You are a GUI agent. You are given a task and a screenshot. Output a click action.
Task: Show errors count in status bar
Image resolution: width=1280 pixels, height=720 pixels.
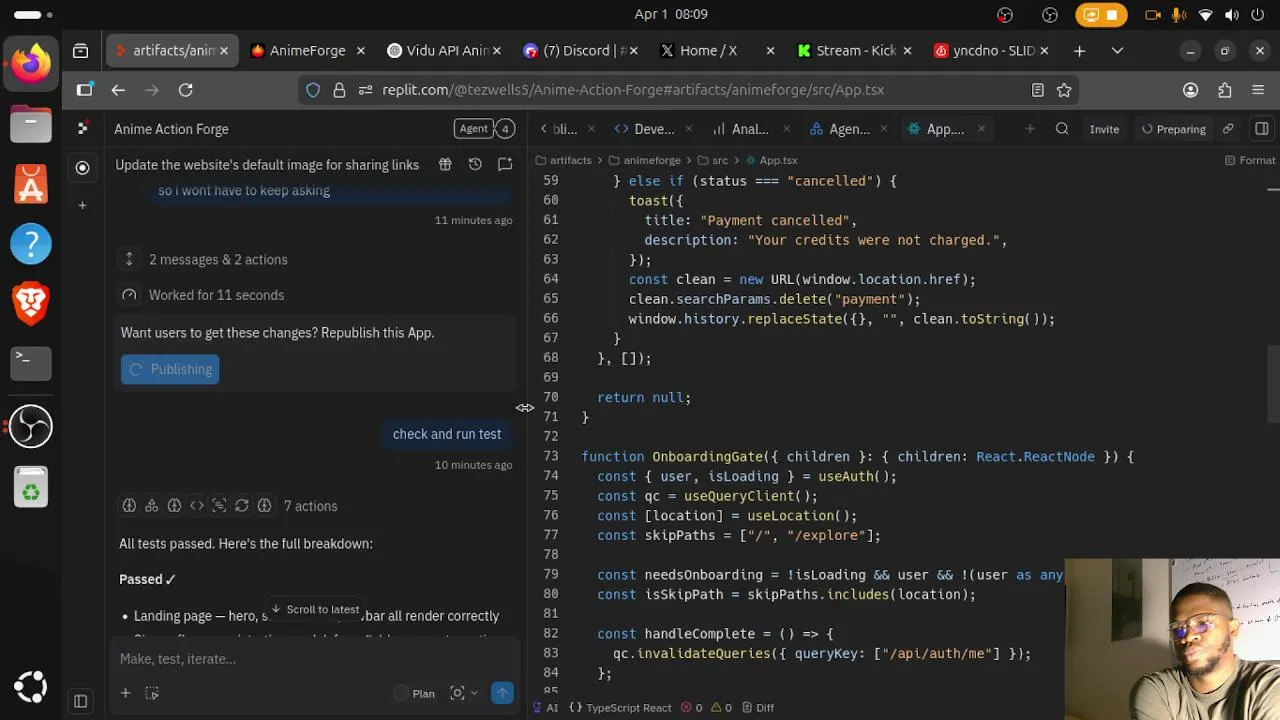tap(691, 707)
